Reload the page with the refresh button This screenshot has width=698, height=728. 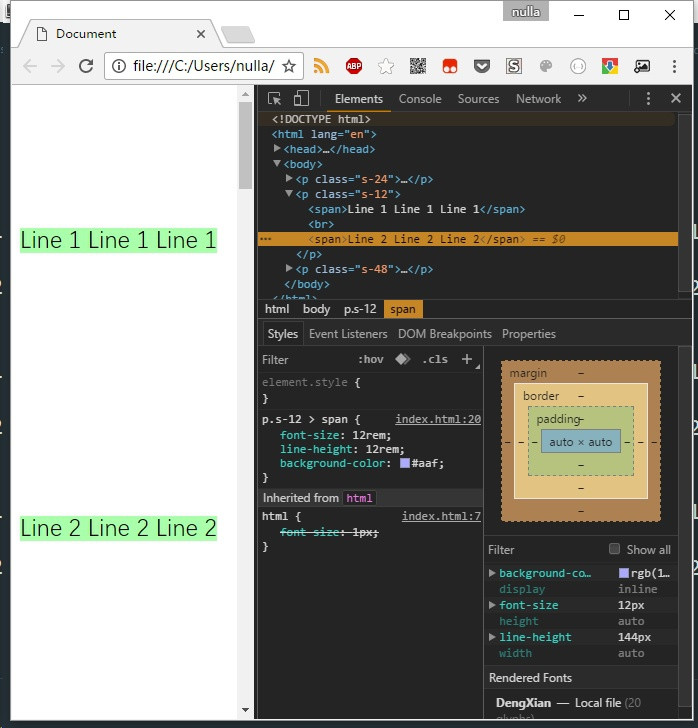pos(86,66)
